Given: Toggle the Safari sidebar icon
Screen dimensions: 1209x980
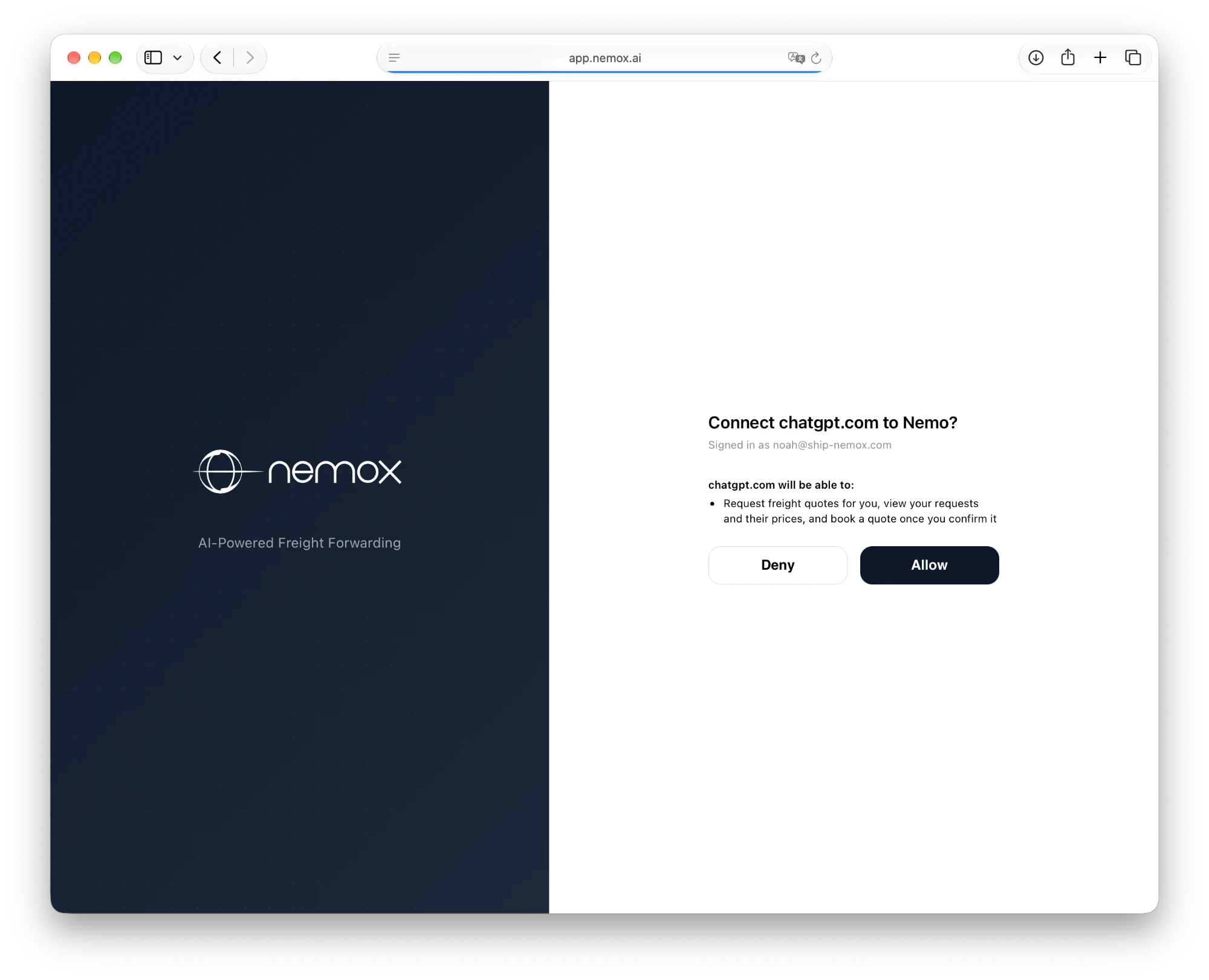Looking at the screenshot, I should [x=153, y=57].
